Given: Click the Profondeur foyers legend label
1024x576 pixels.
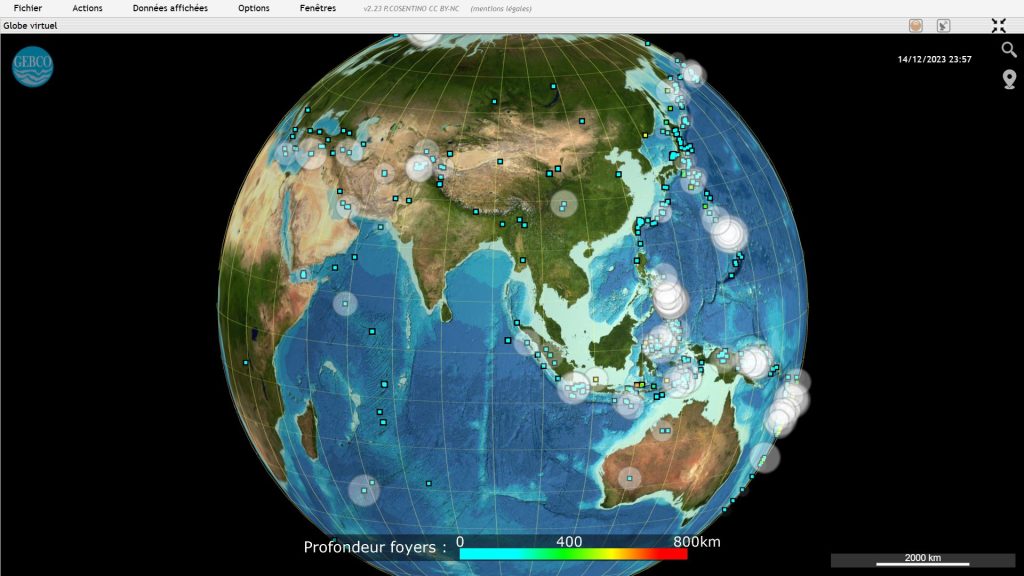Looking at the screenshot, I should 375,547.
